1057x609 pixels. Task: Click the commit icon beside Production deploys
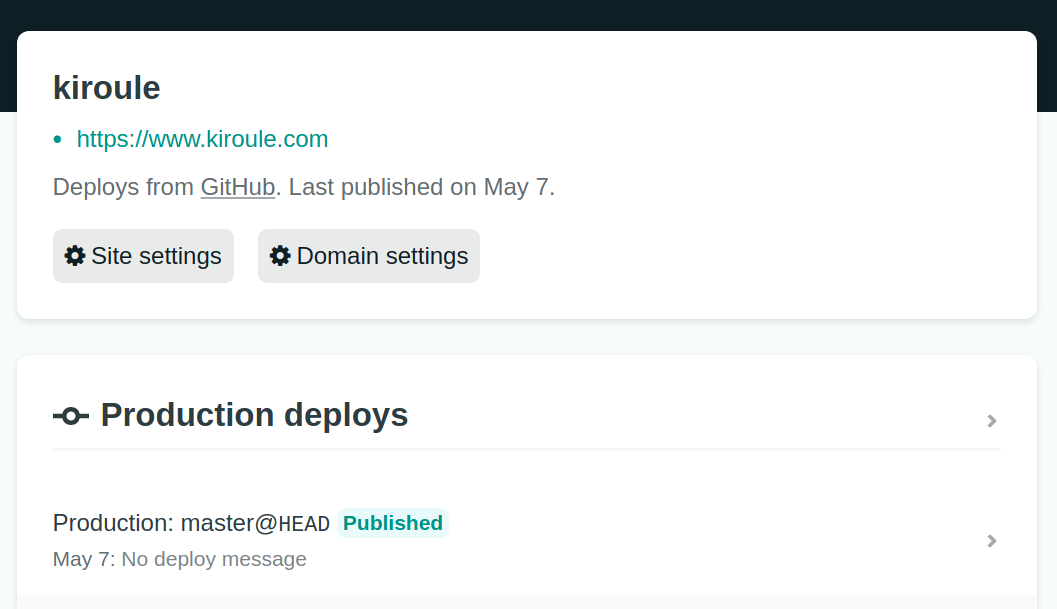tap(71, 416)
